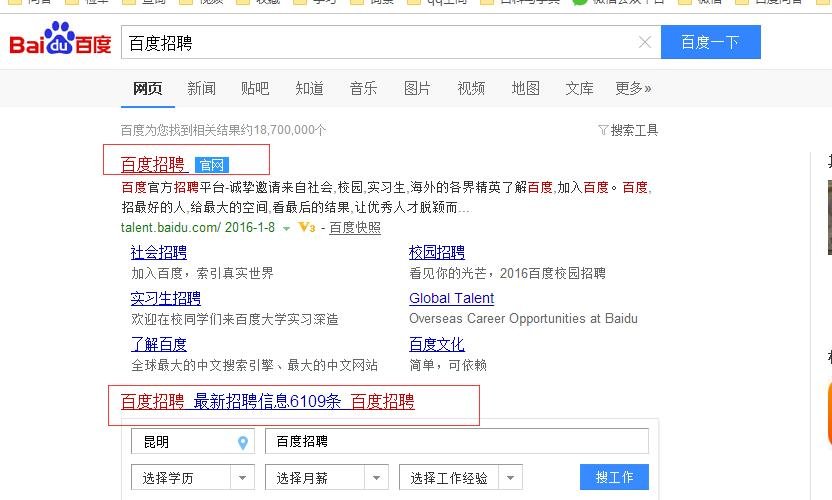832x500 pixels.
Task: Click the description 加入百度，索引真实世界
Action: tap(202, 273)
